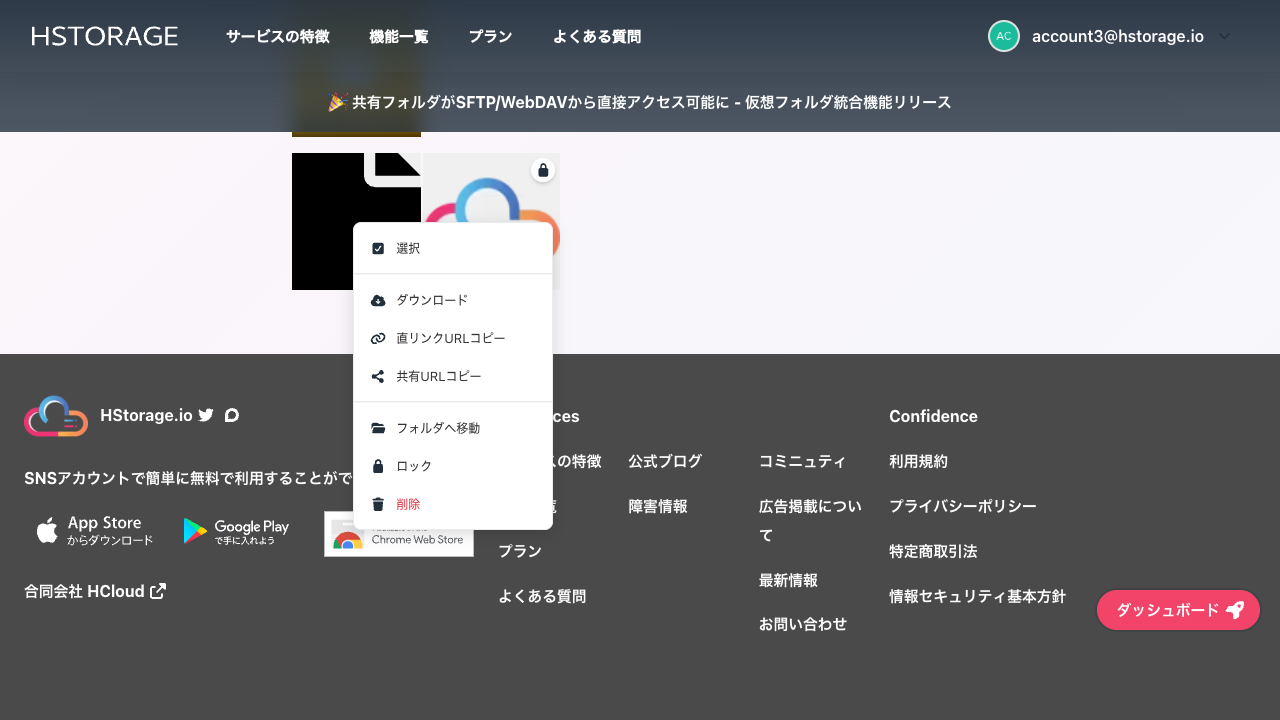
Task: Click external link icon beside HCloud
Action: (158, 591)
